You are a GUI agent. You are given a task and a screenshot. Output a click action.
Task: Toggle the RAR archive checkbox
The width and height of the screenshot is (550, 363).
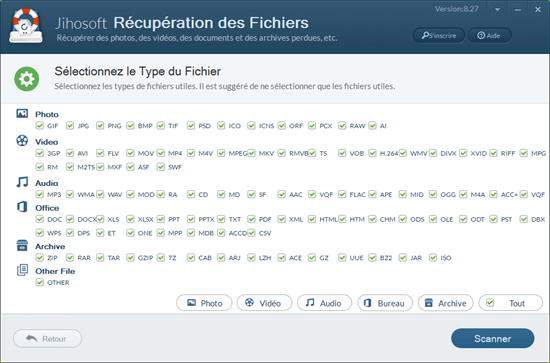(x=70, y=258)
